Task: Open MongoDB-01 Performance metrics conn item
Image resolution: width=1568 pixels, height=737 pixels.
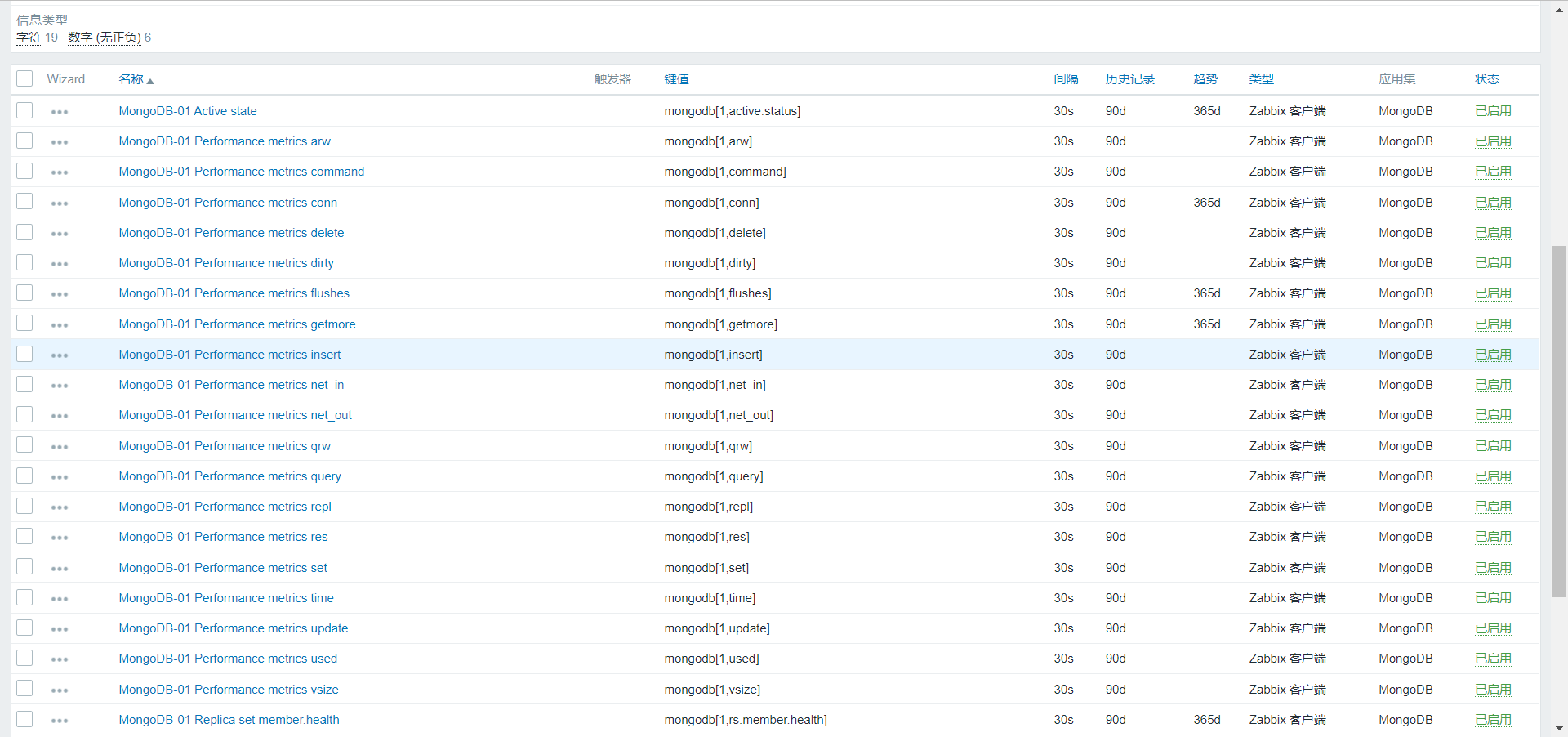Action: point(228,203)
